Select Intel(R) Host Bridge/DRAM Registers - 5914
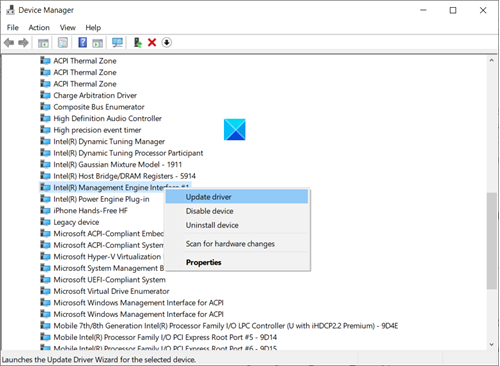500x366 pixels. 124,176
